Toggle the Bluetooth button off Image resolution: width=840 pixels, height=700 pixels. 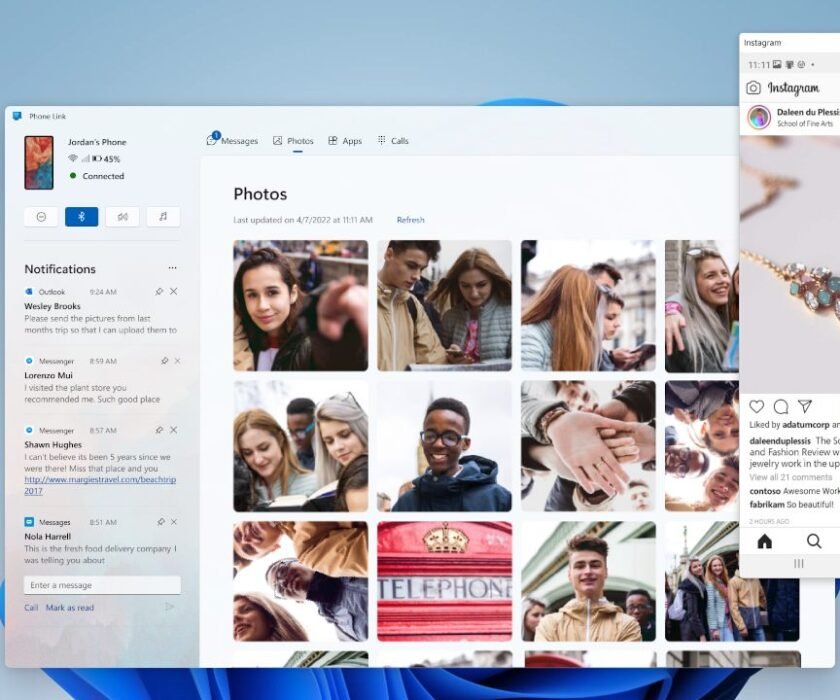82,217
